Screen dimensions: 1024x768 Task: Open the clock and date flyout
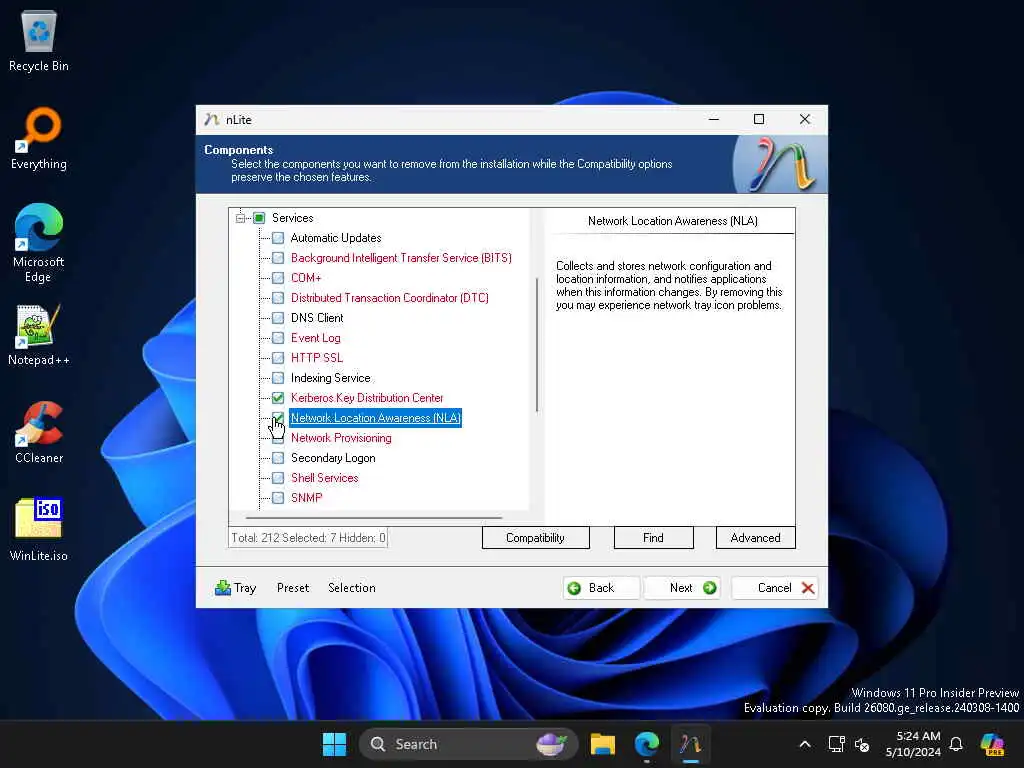(x=913, y=744)
